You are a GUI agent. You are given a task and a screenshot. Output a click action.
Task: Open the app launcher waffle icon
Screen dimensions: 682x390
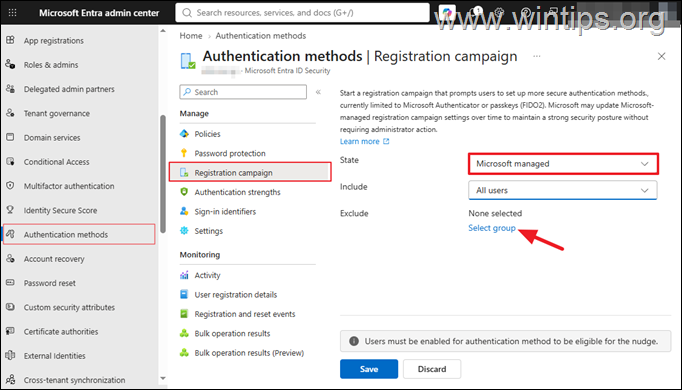click(13, 13)
